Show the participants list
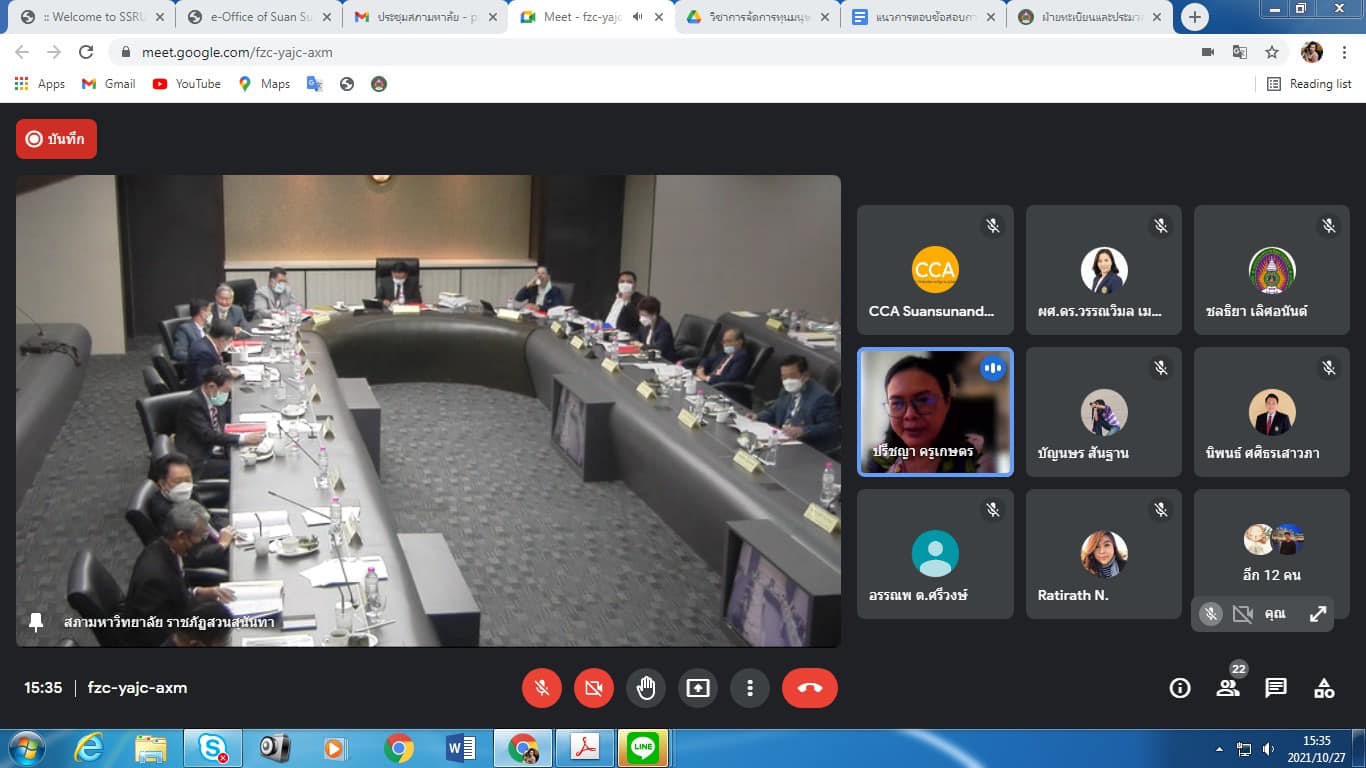This screenshot has width=1366, height=768. tap(1228, 688)
